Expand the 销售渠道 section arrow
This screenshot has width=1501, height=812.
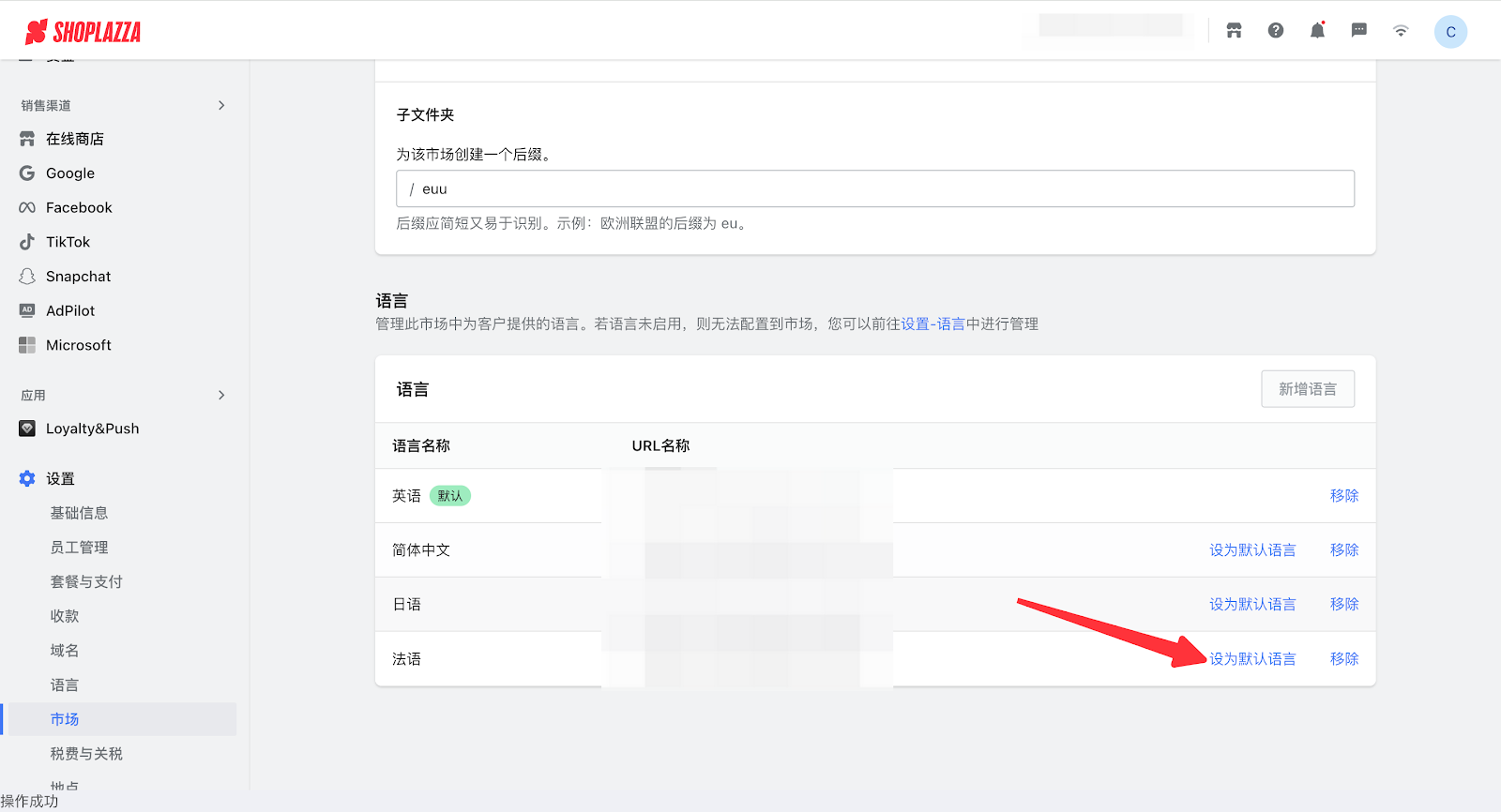click(x=221, y=105)
